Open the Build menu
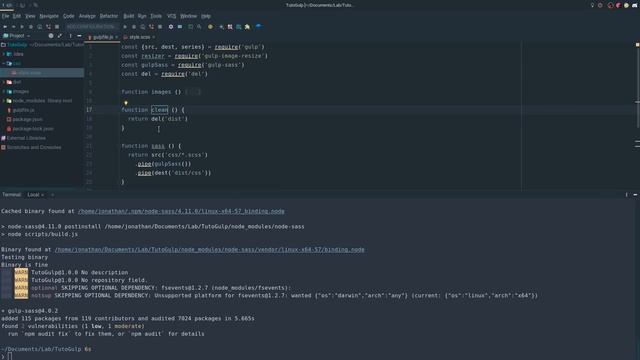 coord(129,16)
